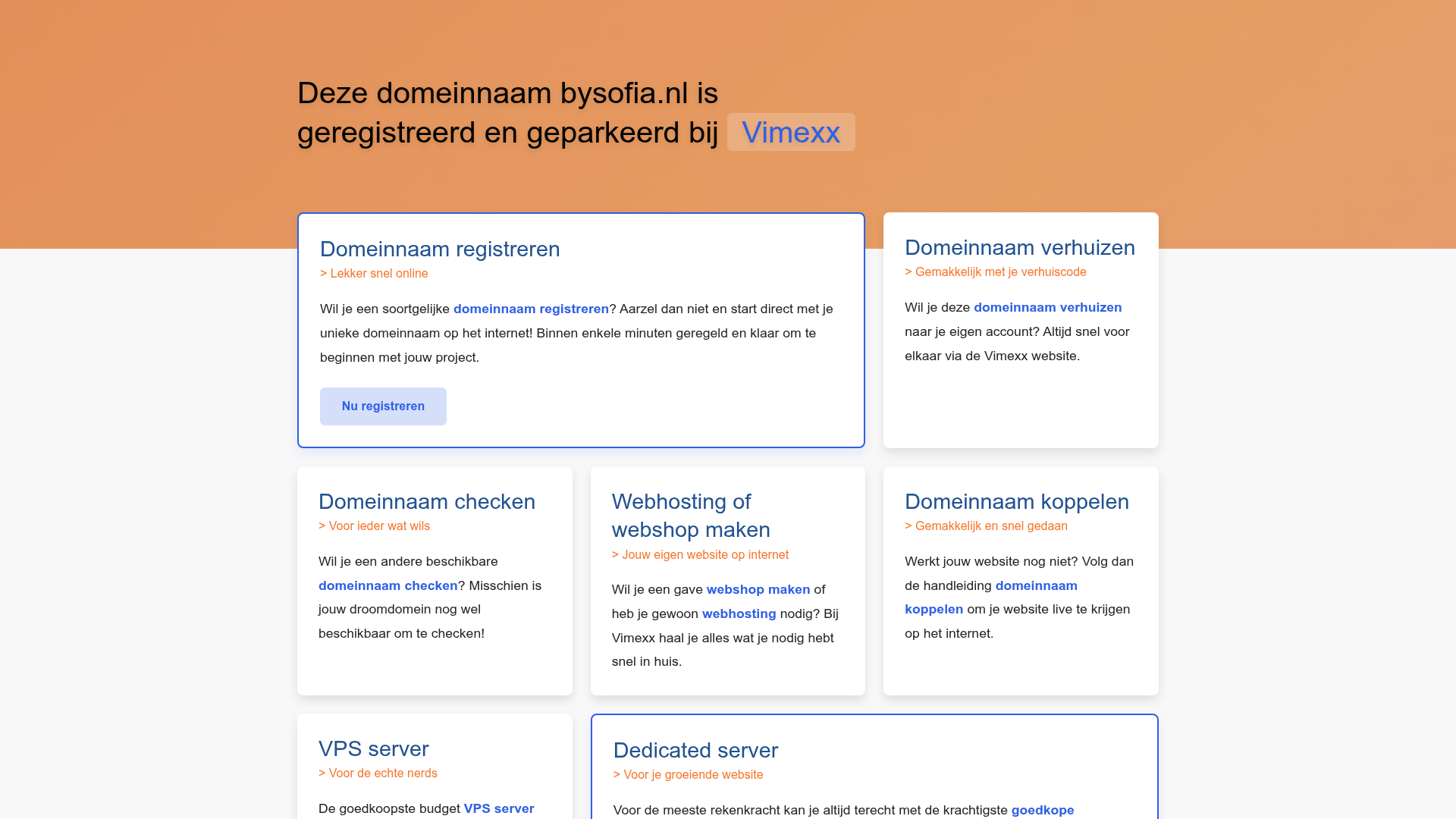Open the 'webhosting' inline link
The image size is (1456, 819).
(739, 613)
